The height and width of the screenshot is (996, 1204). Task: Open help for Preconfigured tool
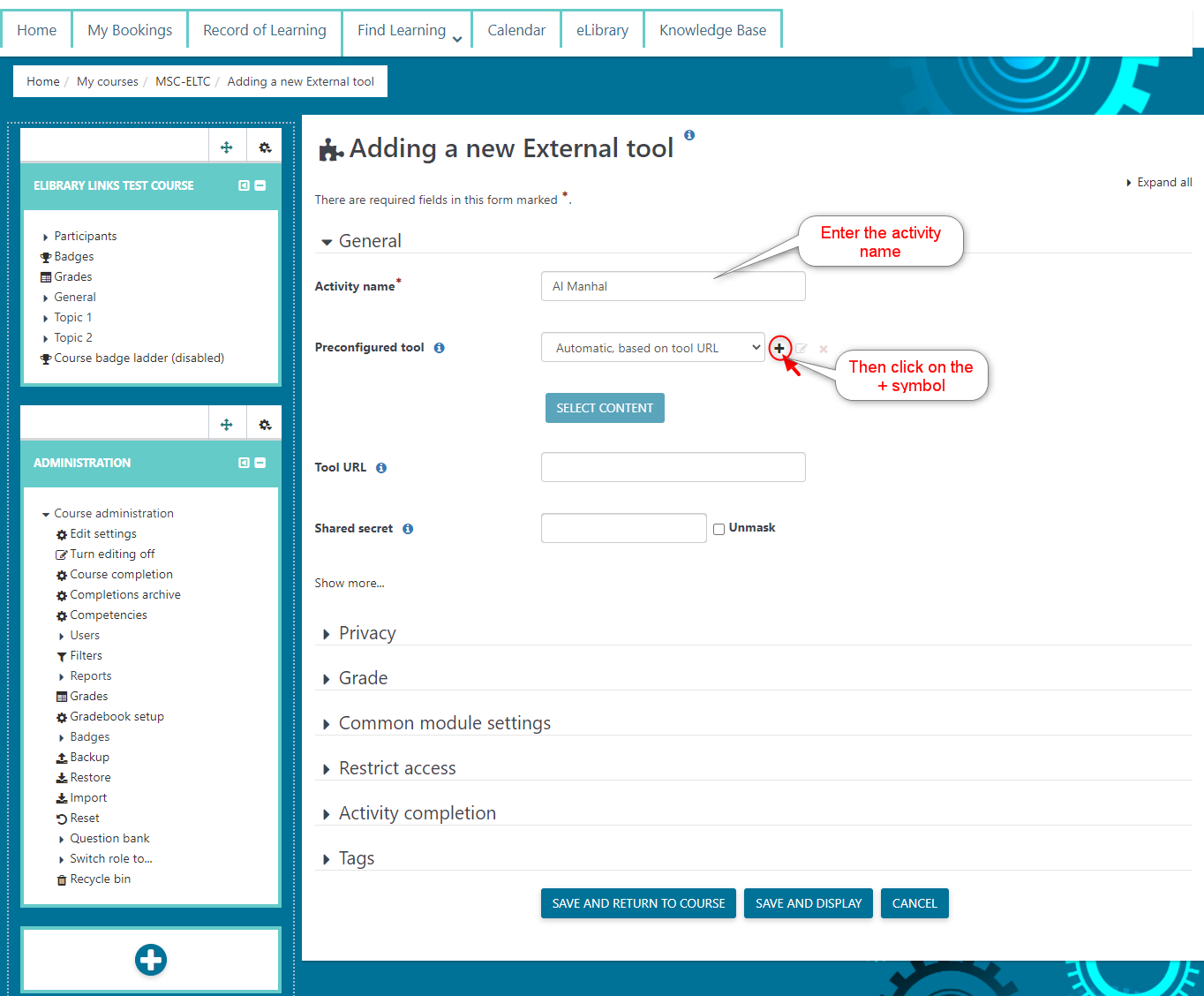(439, 348)
